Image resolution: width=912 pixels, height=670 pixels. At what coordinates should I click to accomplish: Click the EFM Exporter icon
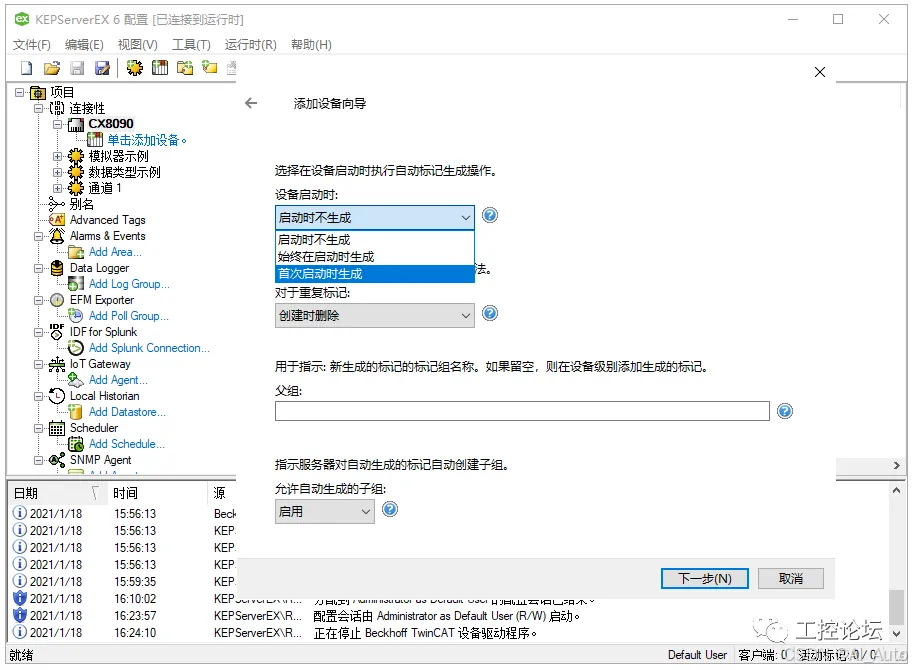point(56,300)
